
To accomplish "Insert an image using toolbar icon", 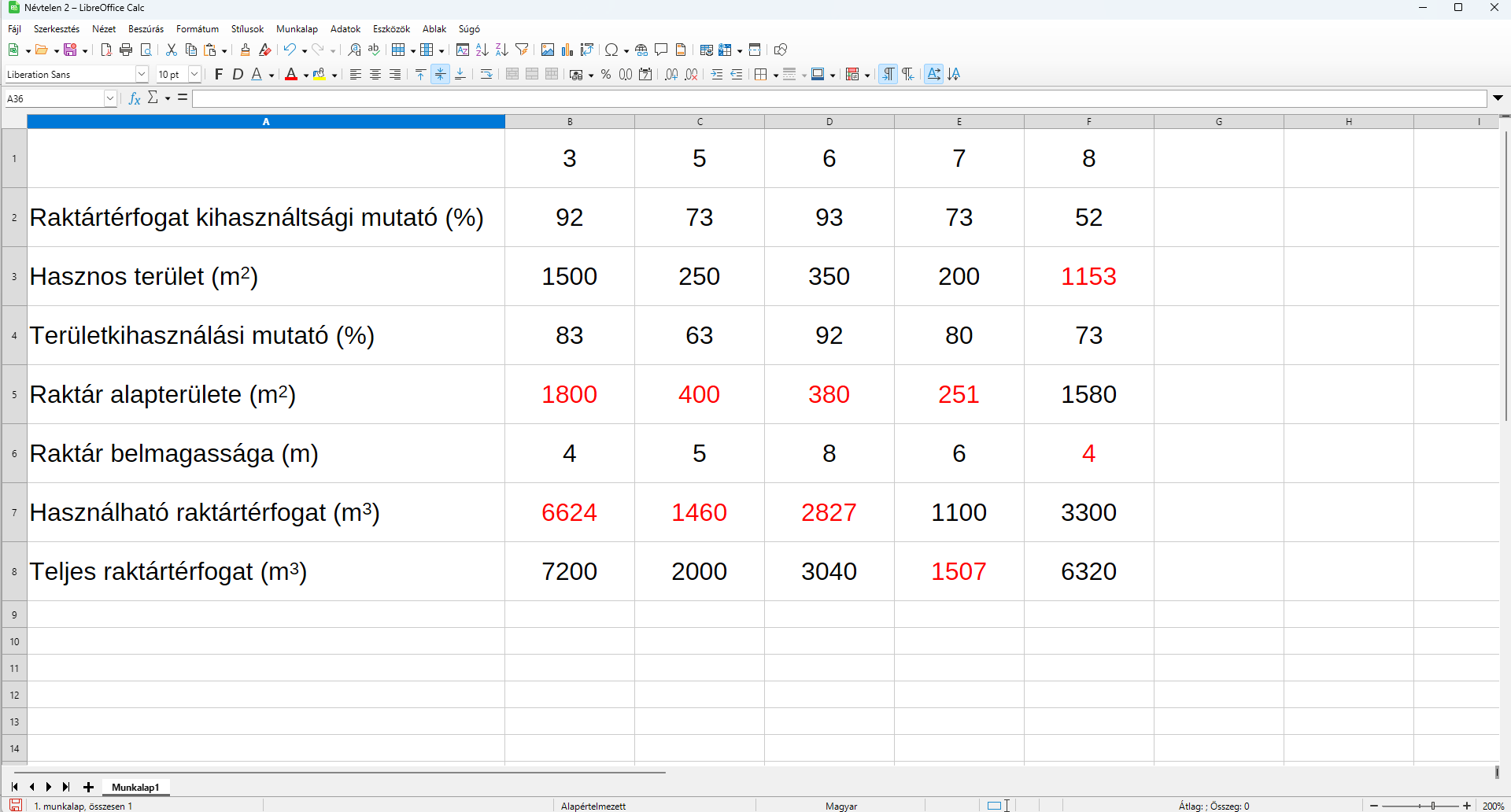I will 547,50.
